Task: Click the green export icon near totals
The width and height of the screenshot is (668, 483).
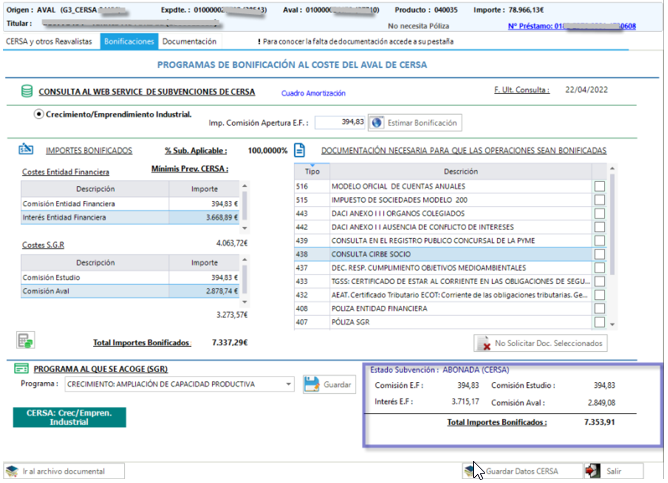Action: 26,340
